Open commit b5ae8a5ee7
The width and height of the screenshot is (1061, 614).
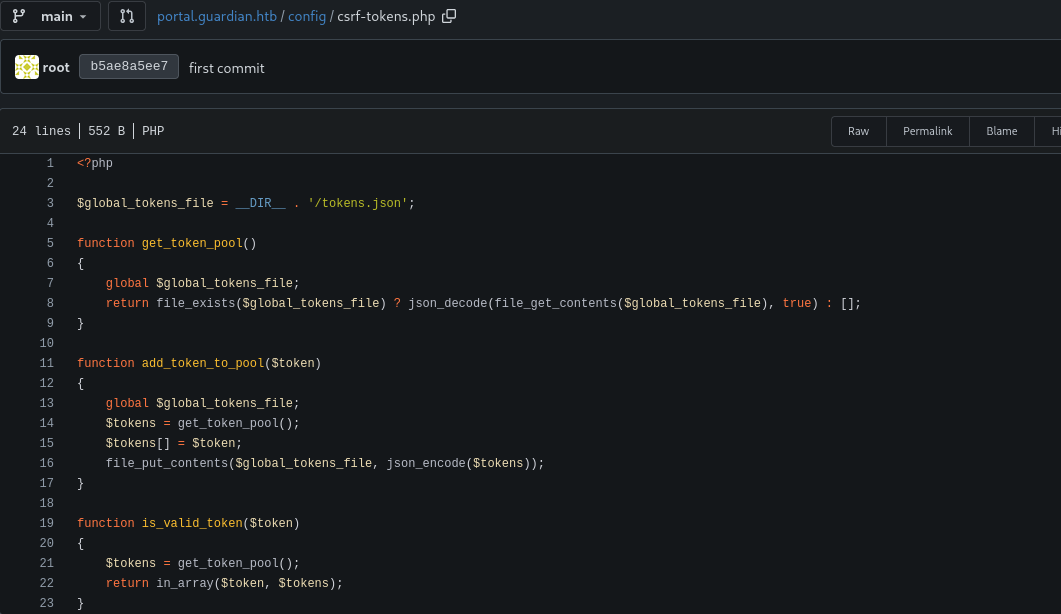click(129, 67)
